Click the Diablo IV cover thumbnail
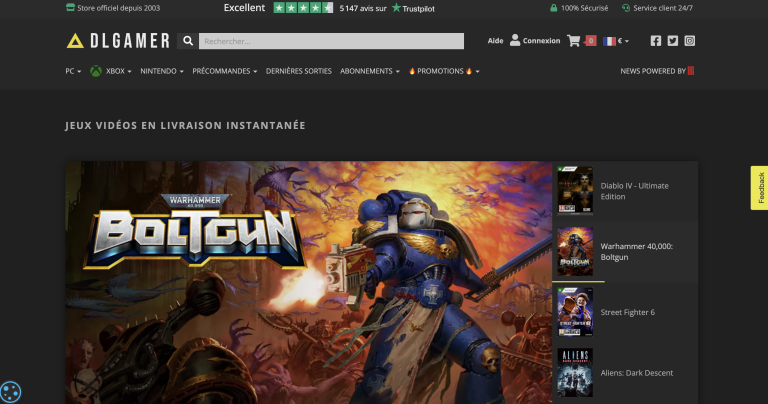The width and height of the screenshot is (768, 404). pyautogui.click(x=575, y=190)
